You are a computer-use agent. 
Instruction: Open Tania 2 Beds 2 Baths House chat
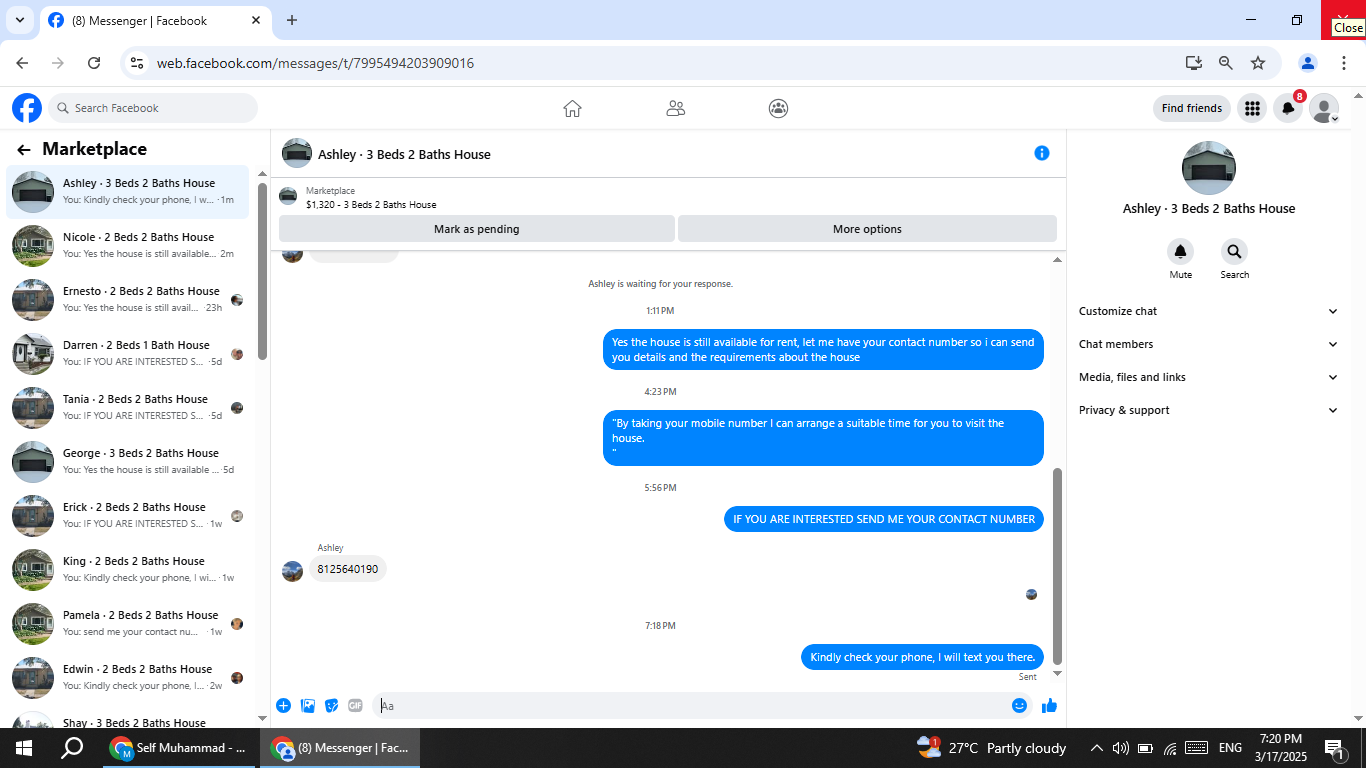tap(128, 407)
